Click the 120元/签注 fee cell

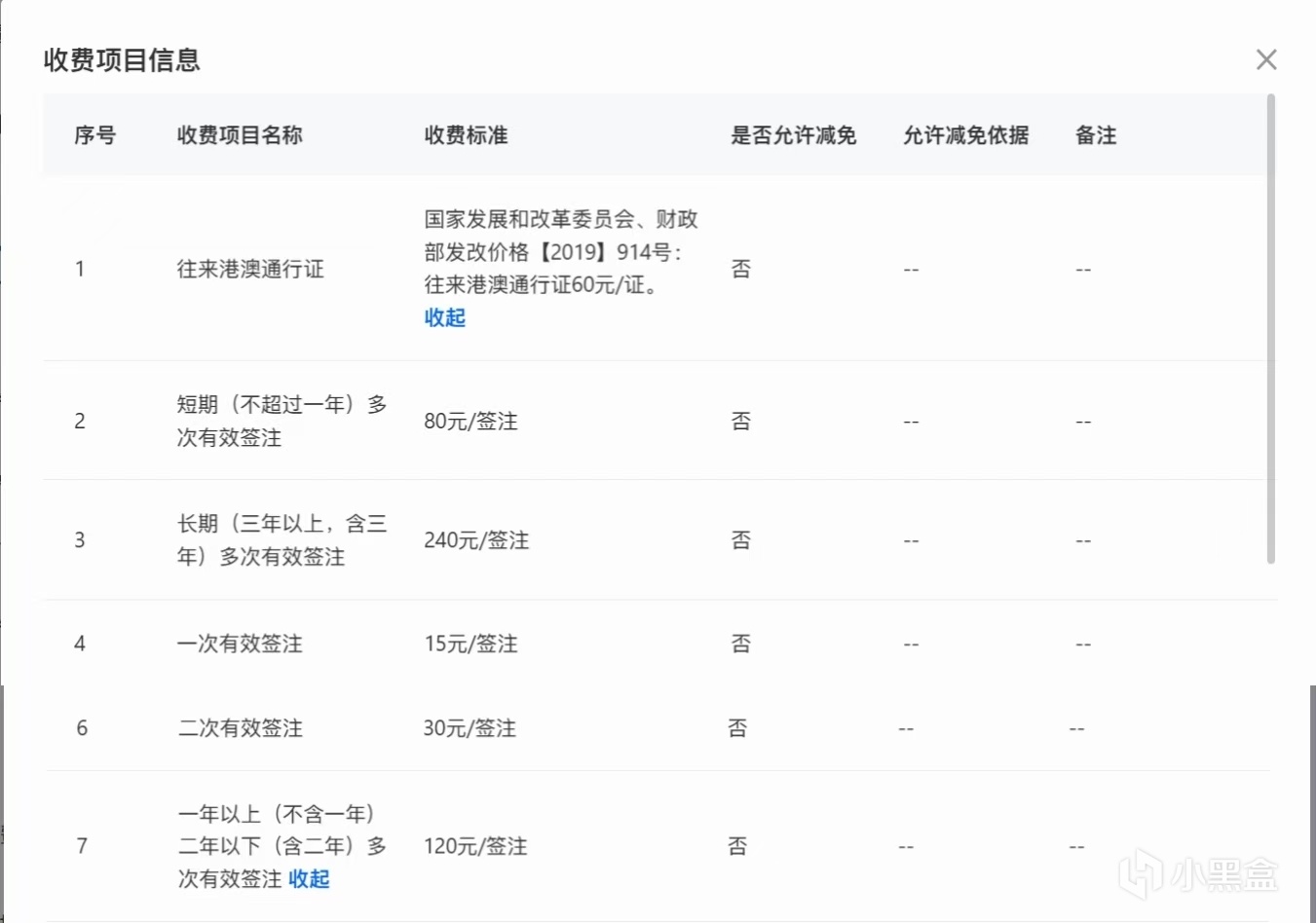coord(475,846)
